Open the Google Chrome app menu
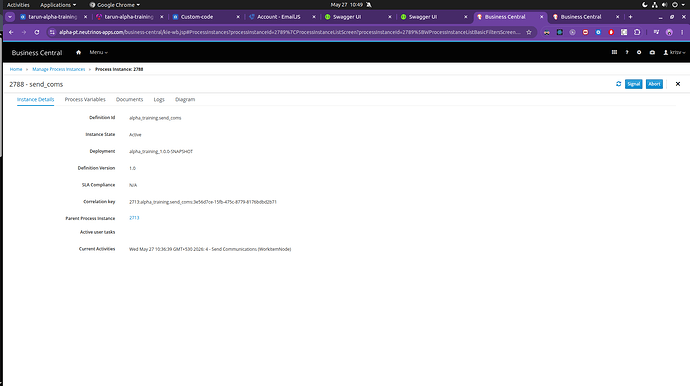Image resolution: width=690 pixels, height=386 pixels. (115, 5)
